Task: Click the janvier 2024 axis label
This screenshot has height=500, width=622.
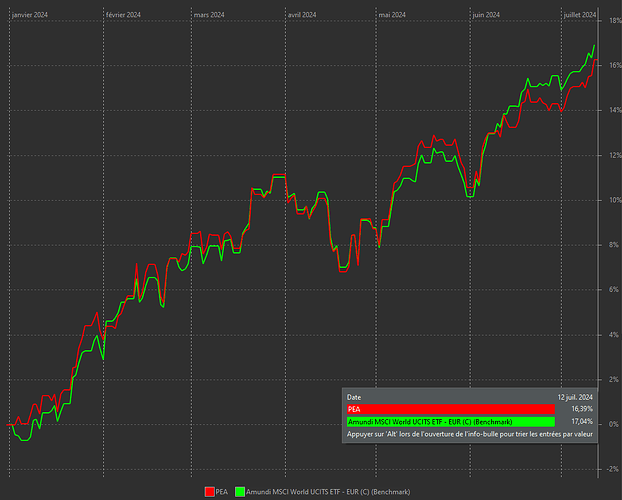Action: click(30, 15)
